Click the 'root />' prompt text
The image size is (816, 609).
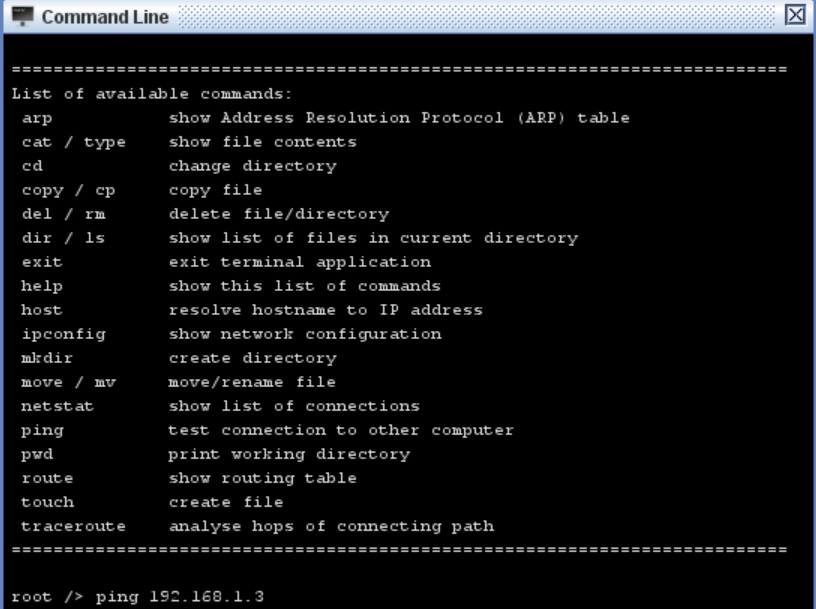44,597
